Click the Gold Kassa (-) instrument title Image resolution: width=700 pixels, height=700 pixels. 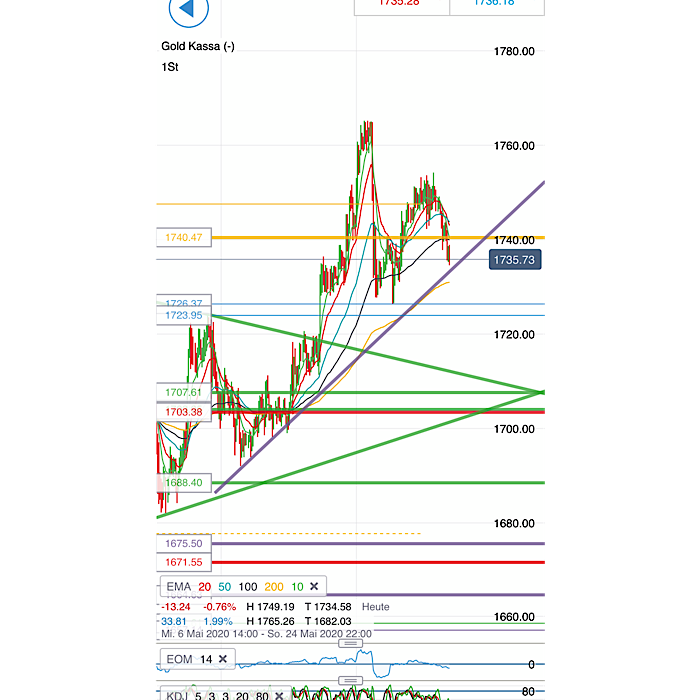pyautogui.click(x=198, y=46)
